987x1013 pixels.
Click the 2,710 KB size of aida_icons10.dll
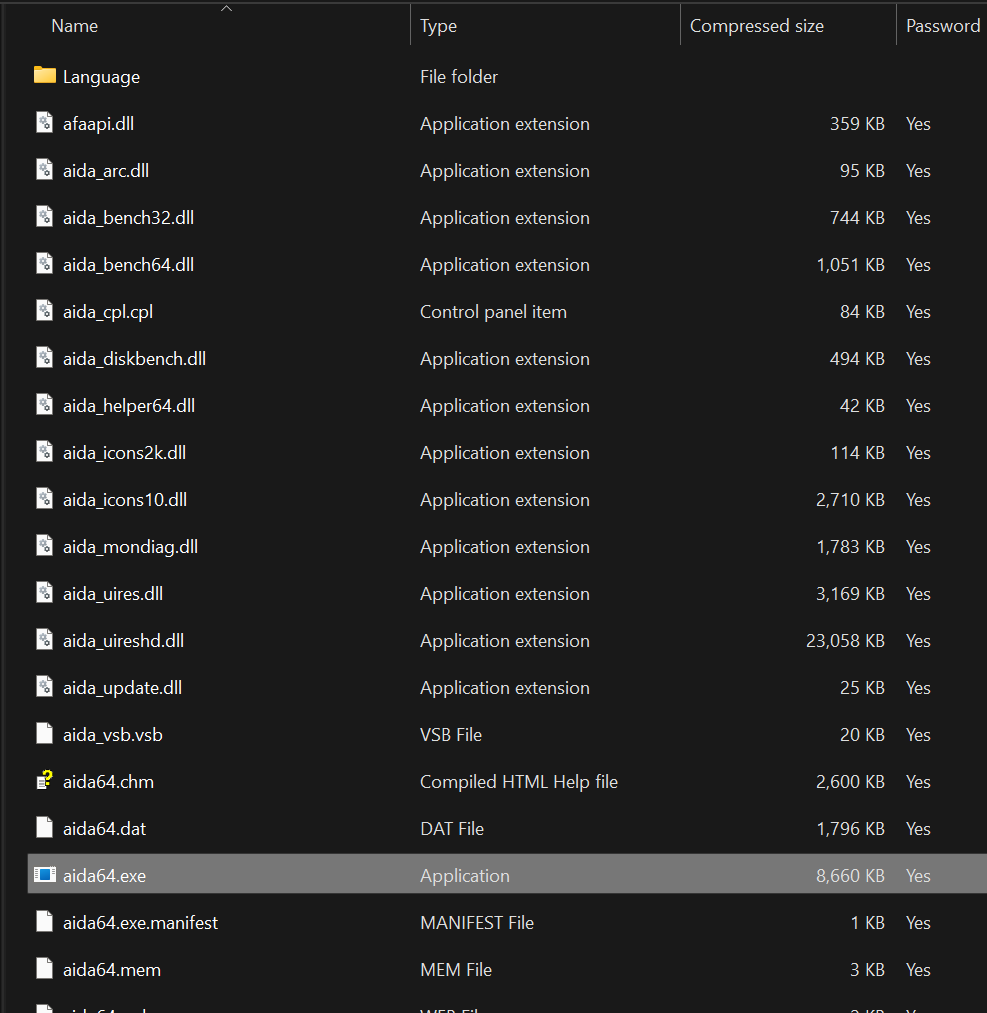pyautogui.click(x=851, y=500)
